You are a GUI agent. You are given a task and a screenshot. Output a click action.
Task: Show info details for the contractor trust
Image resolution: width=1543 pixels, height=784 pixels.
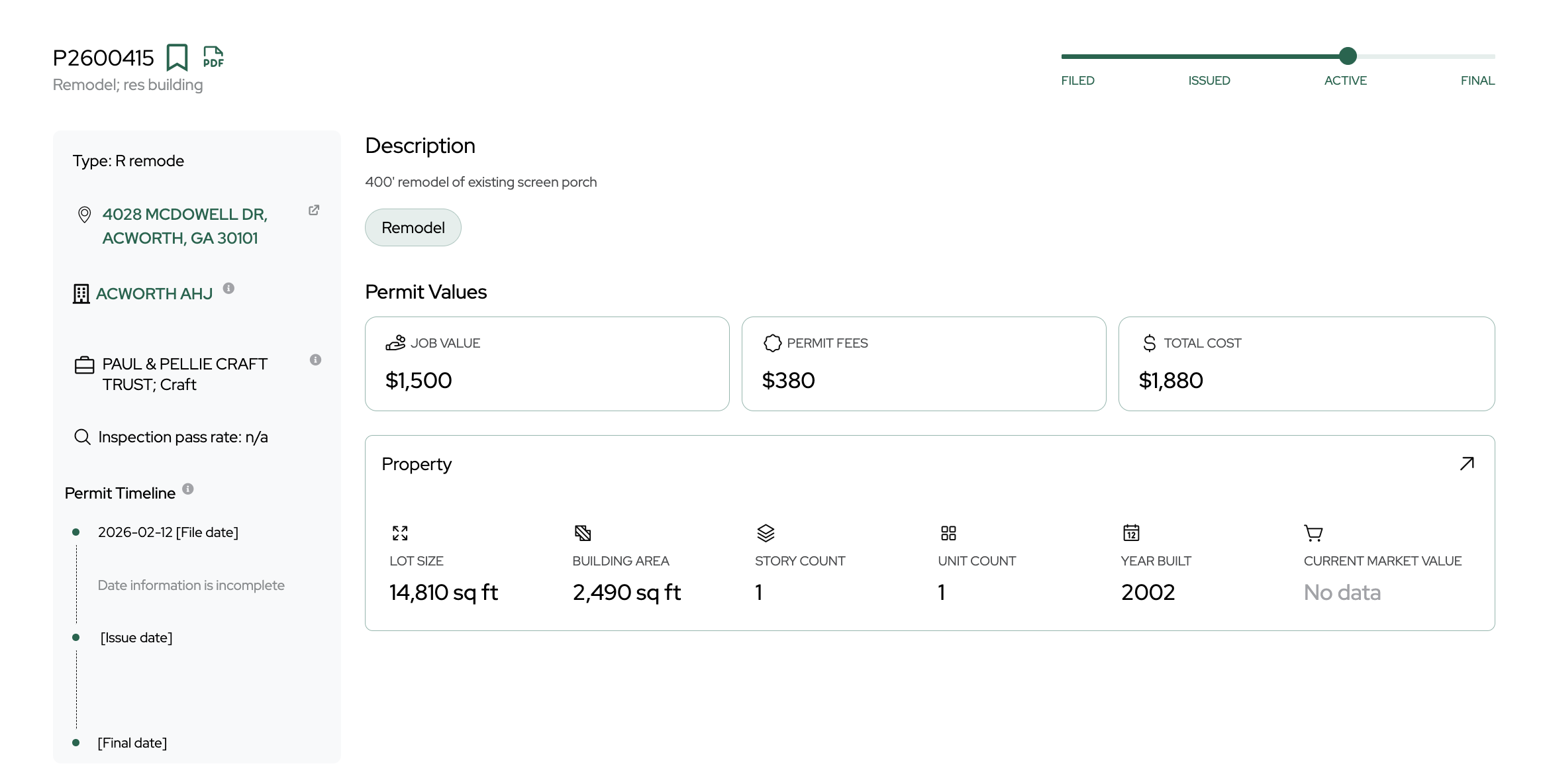[315, 360]
